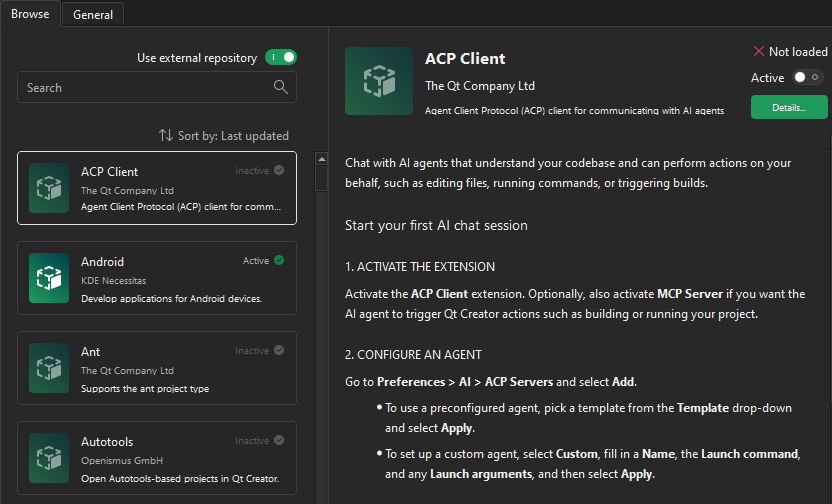Click the red Not loaded X icon
Screen dimensions: 832x504
759,51
